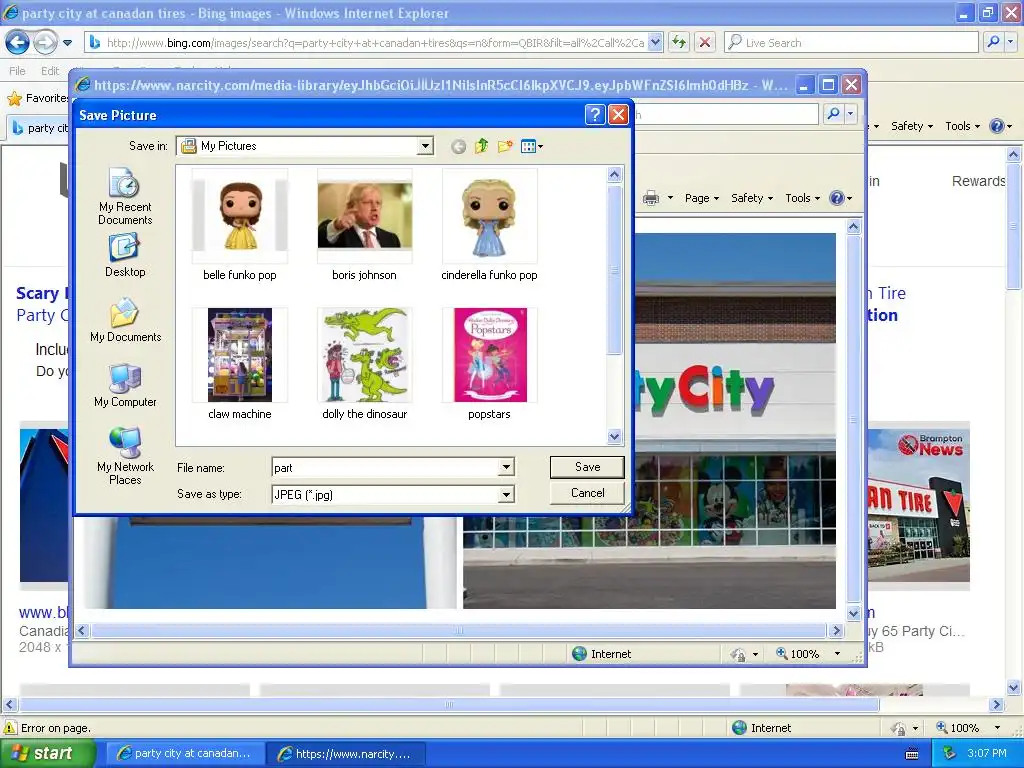Click the Windows Start button

46,753
